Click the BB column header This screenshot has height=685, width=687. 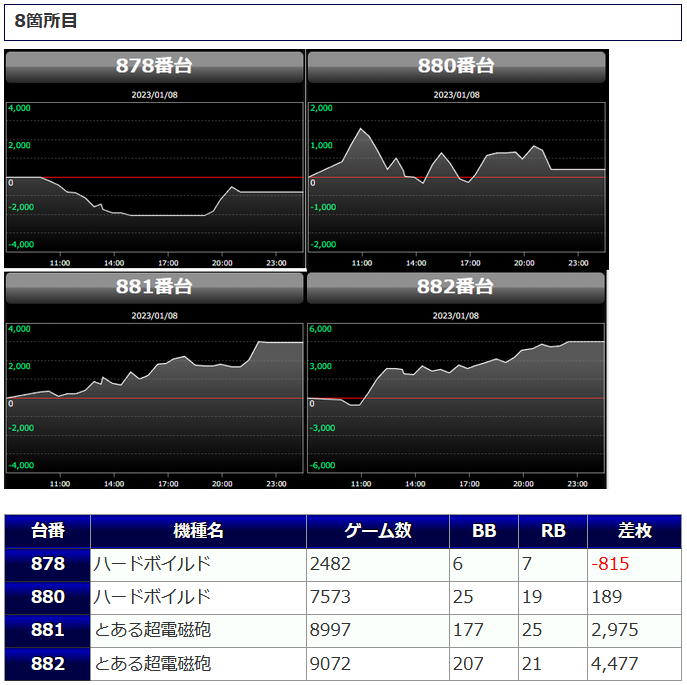click(484, 531)
